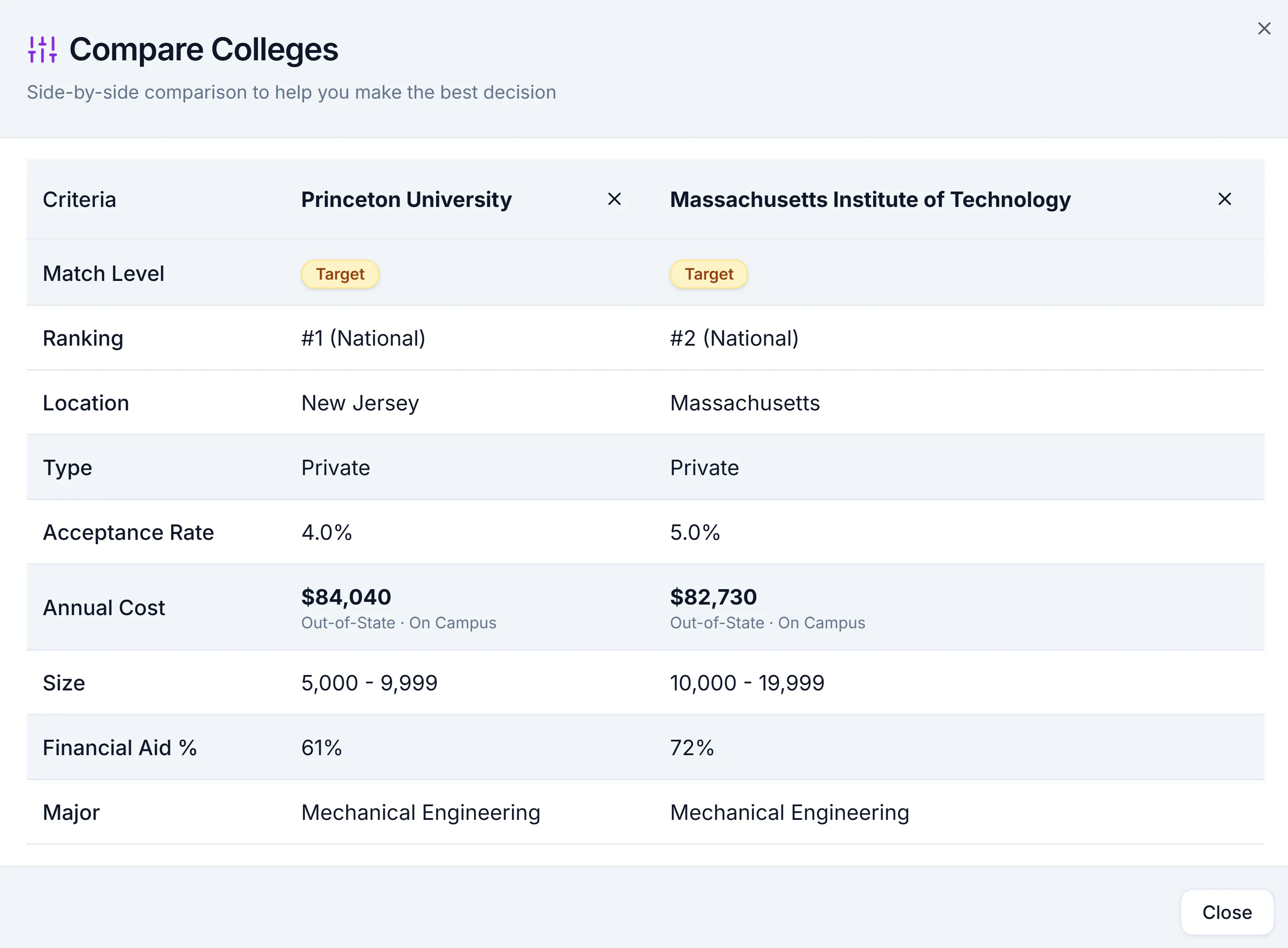Click the Compare Colleges heading

[x=204, y=49]
